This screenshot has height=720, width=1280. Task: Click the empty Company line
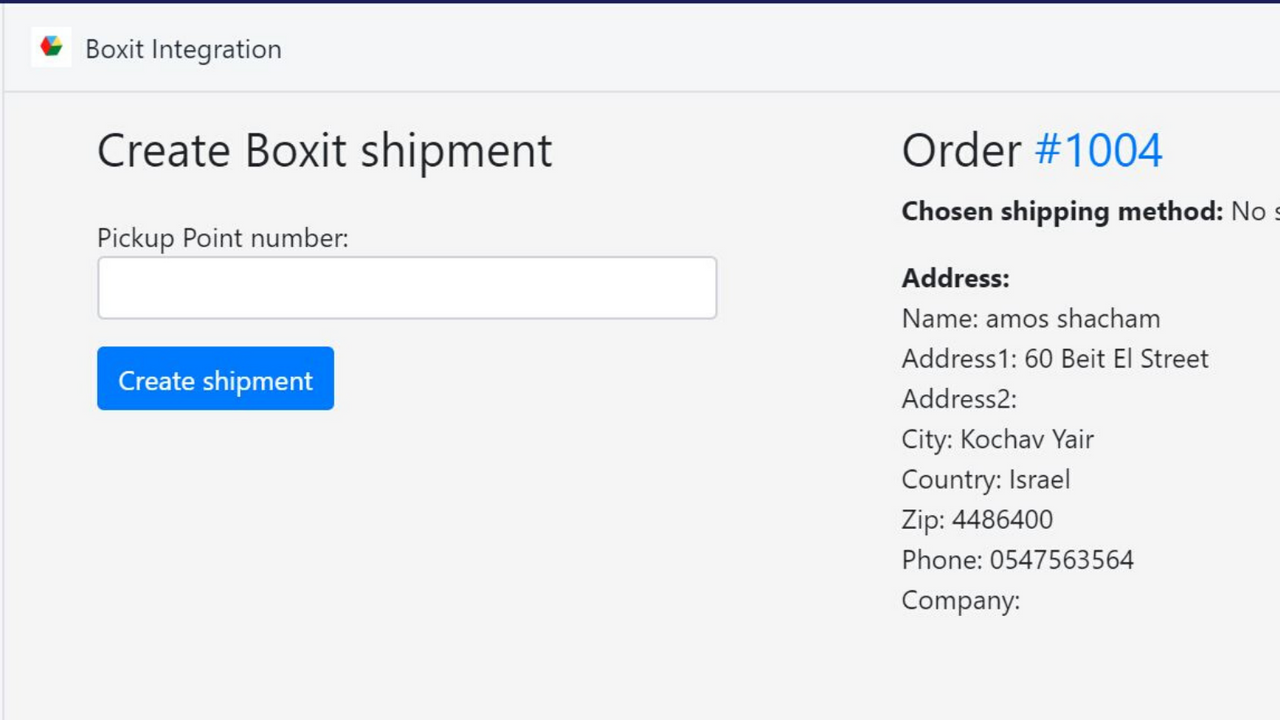pos(960,600)
